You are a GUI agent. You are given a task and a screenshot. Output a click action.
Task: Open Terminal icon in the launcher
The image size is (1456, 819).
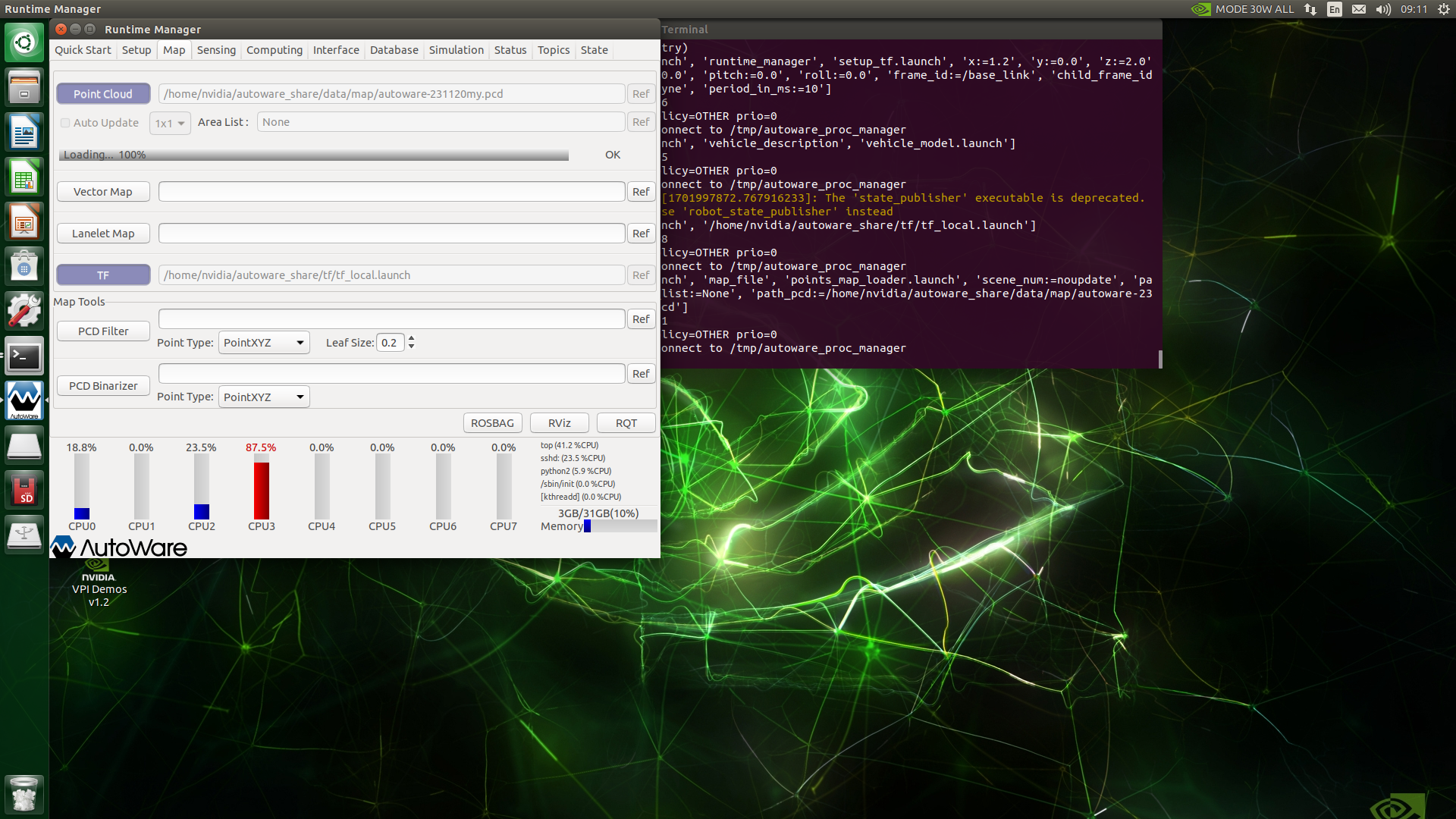tap(24, 356)
